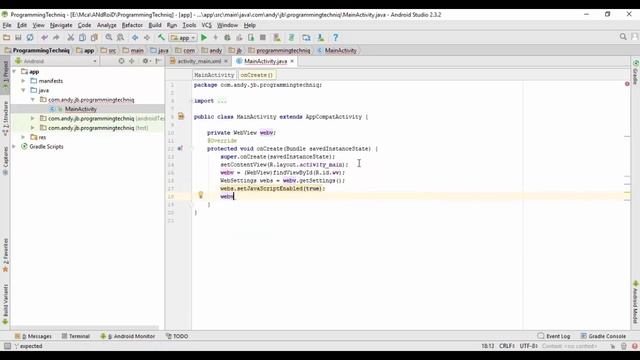640x360 pixels.
Task: Open the TODO tool window
Action: coord(177,336)
